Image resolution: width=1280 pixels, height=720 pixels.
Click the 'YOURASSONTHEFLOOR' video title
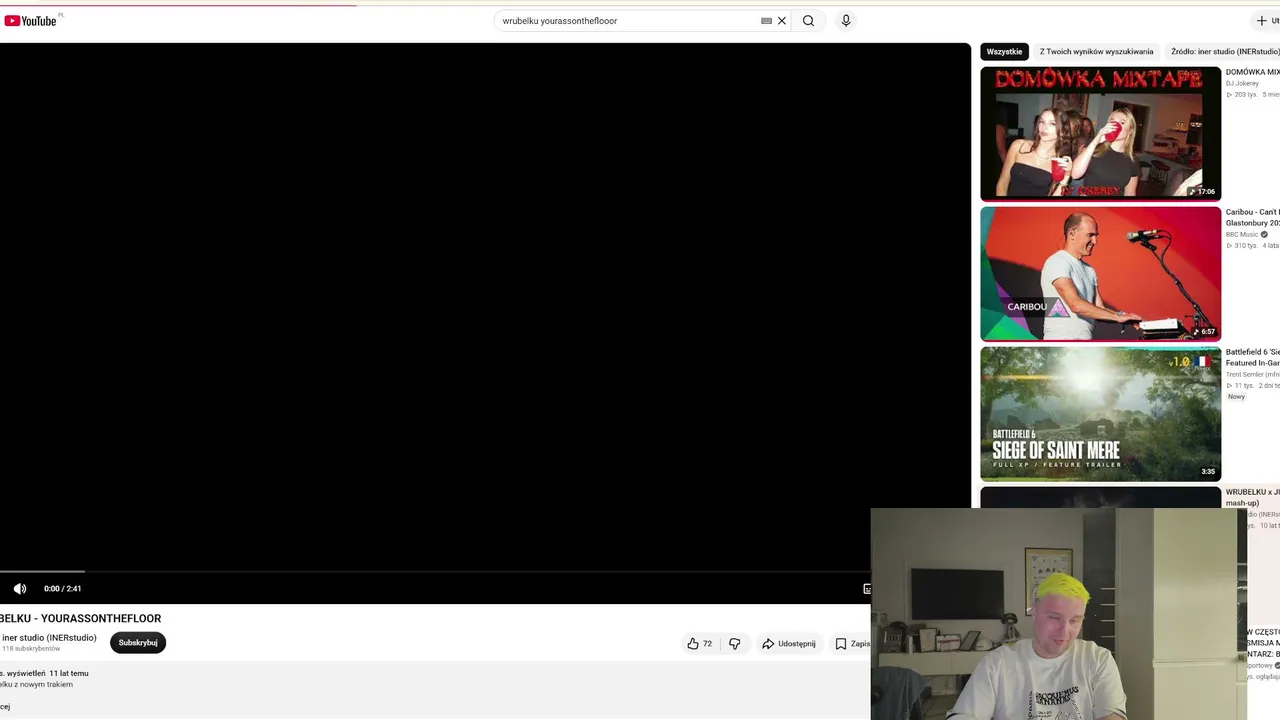point(100,619)
